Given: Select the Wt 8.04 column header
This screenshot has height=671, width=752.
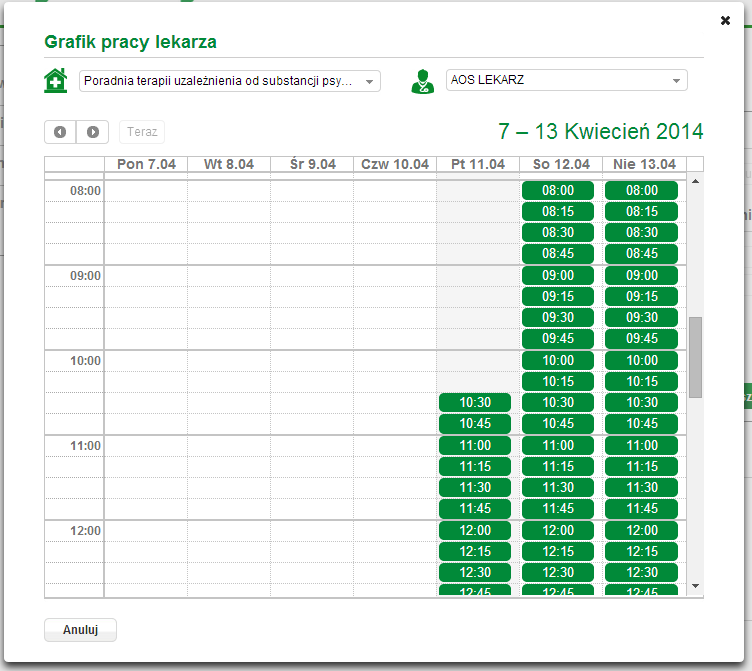Looking at the screenshot, I should tap(229, 164).
